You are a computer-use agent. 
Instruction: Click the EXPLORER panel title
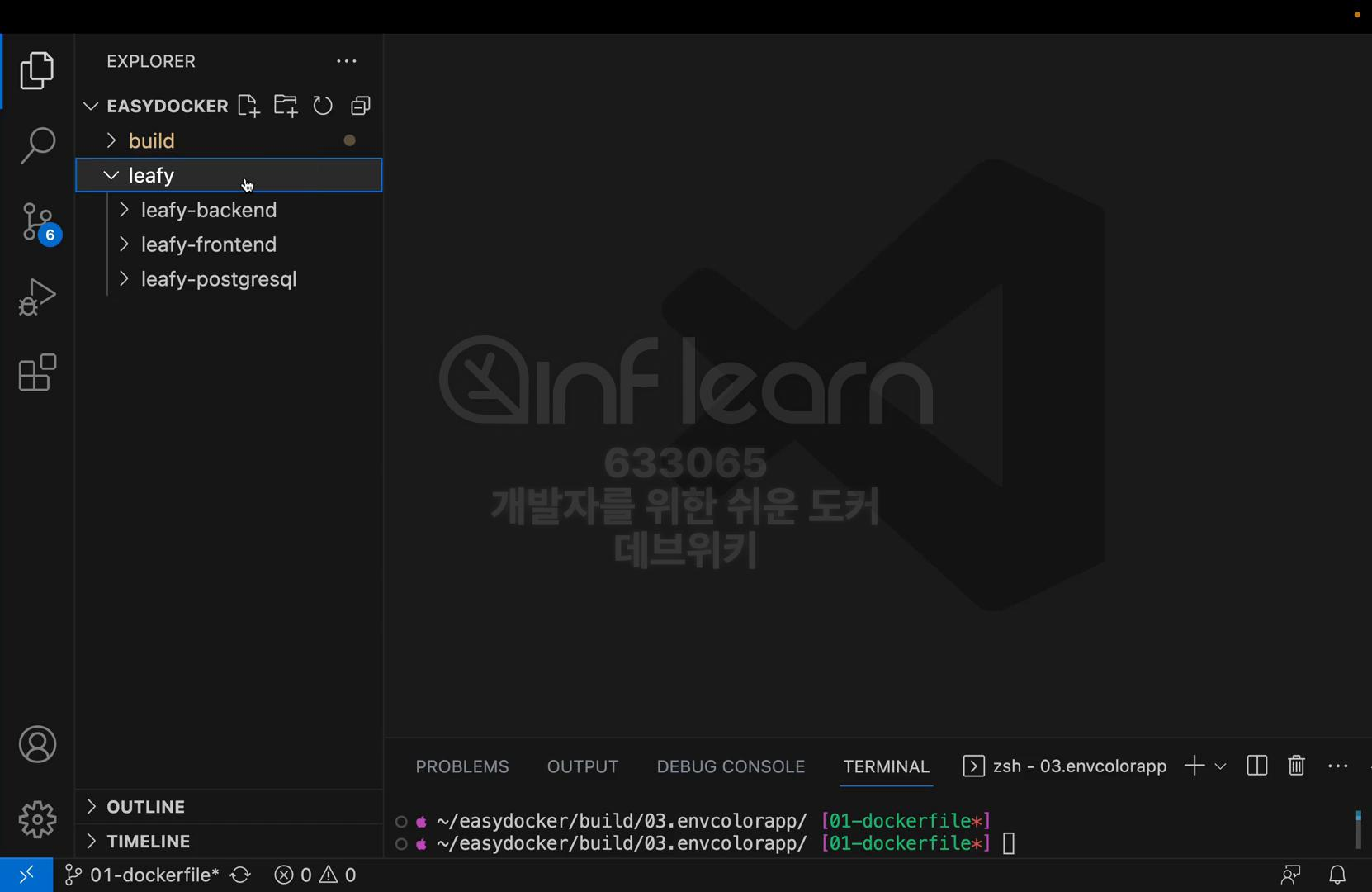151,61
